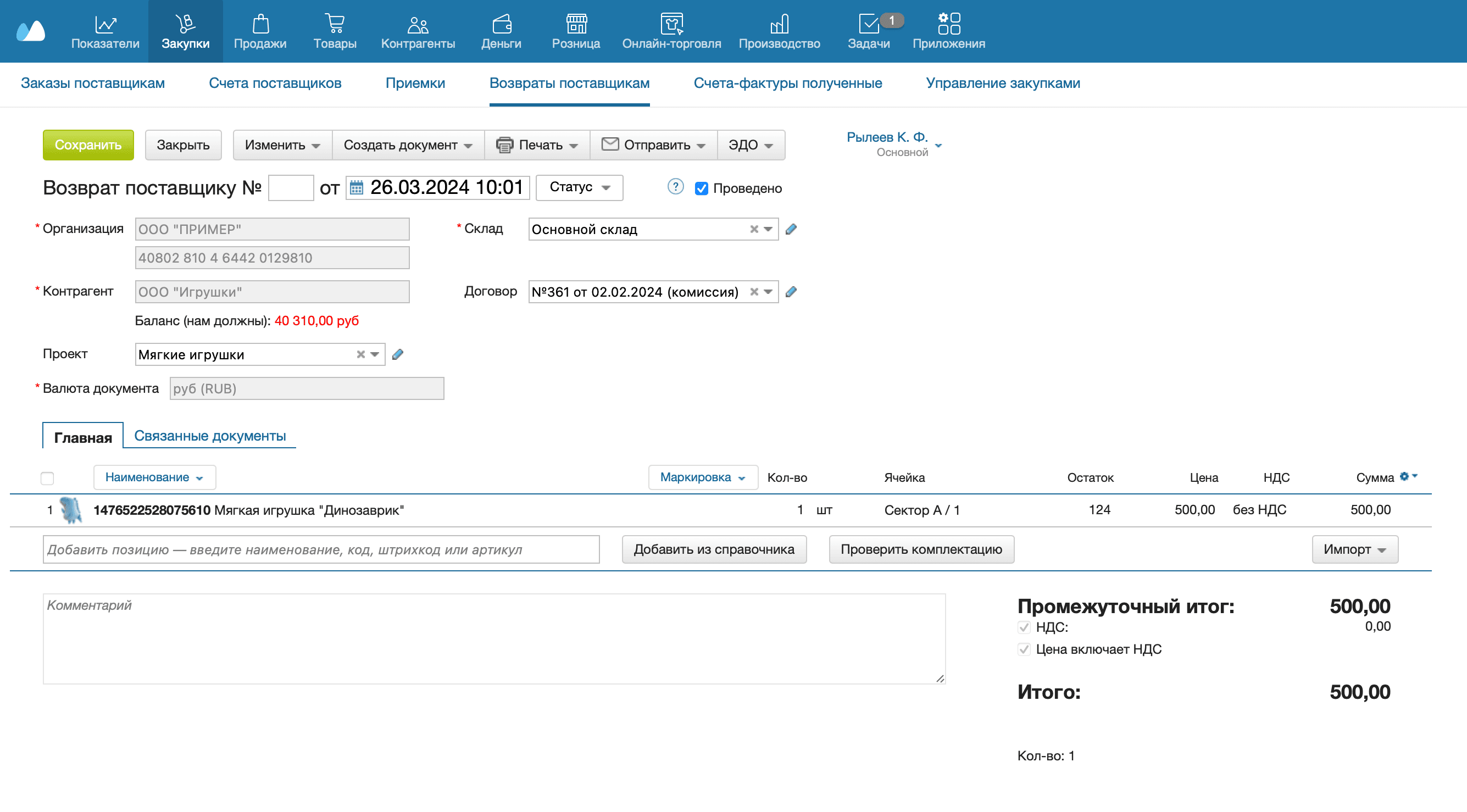Open the table settings gear icon

(x=1405, y=477)
